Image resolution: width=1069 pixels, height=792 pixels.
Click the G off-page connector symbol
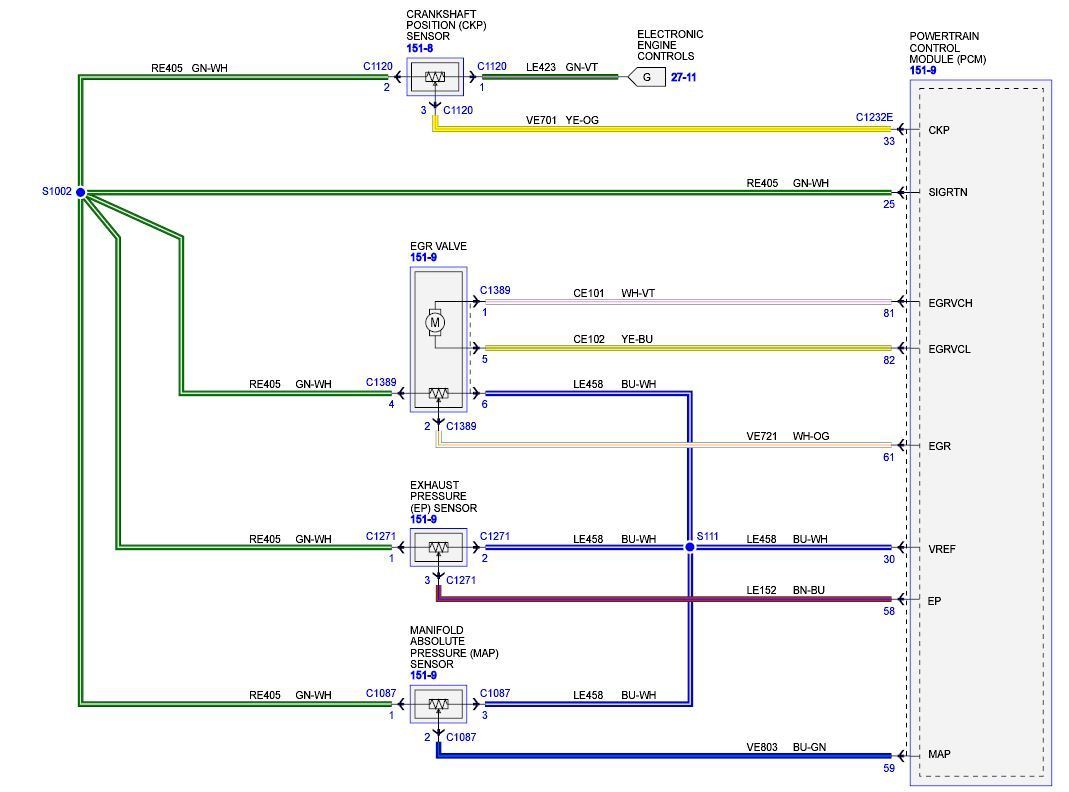647,77
